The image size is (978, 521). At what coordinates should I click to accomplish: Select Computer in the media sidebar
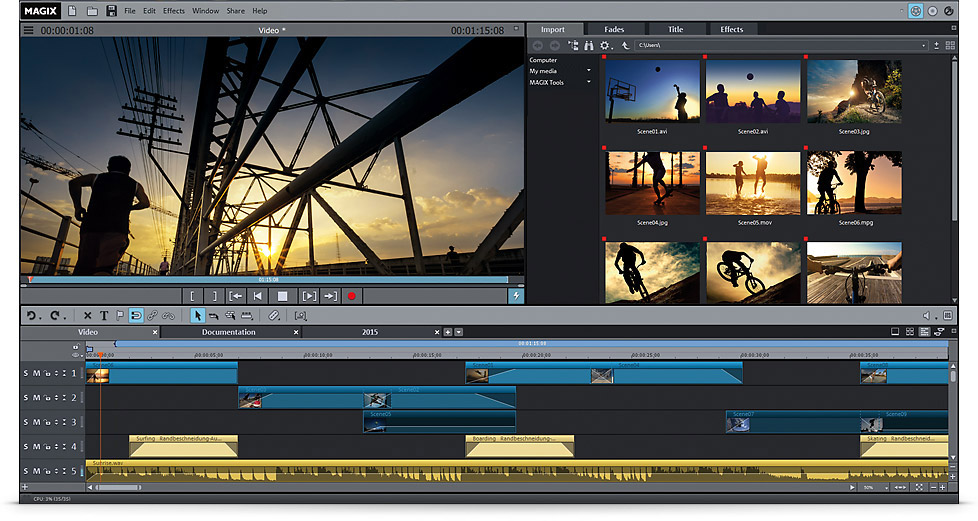click(543, 60)
